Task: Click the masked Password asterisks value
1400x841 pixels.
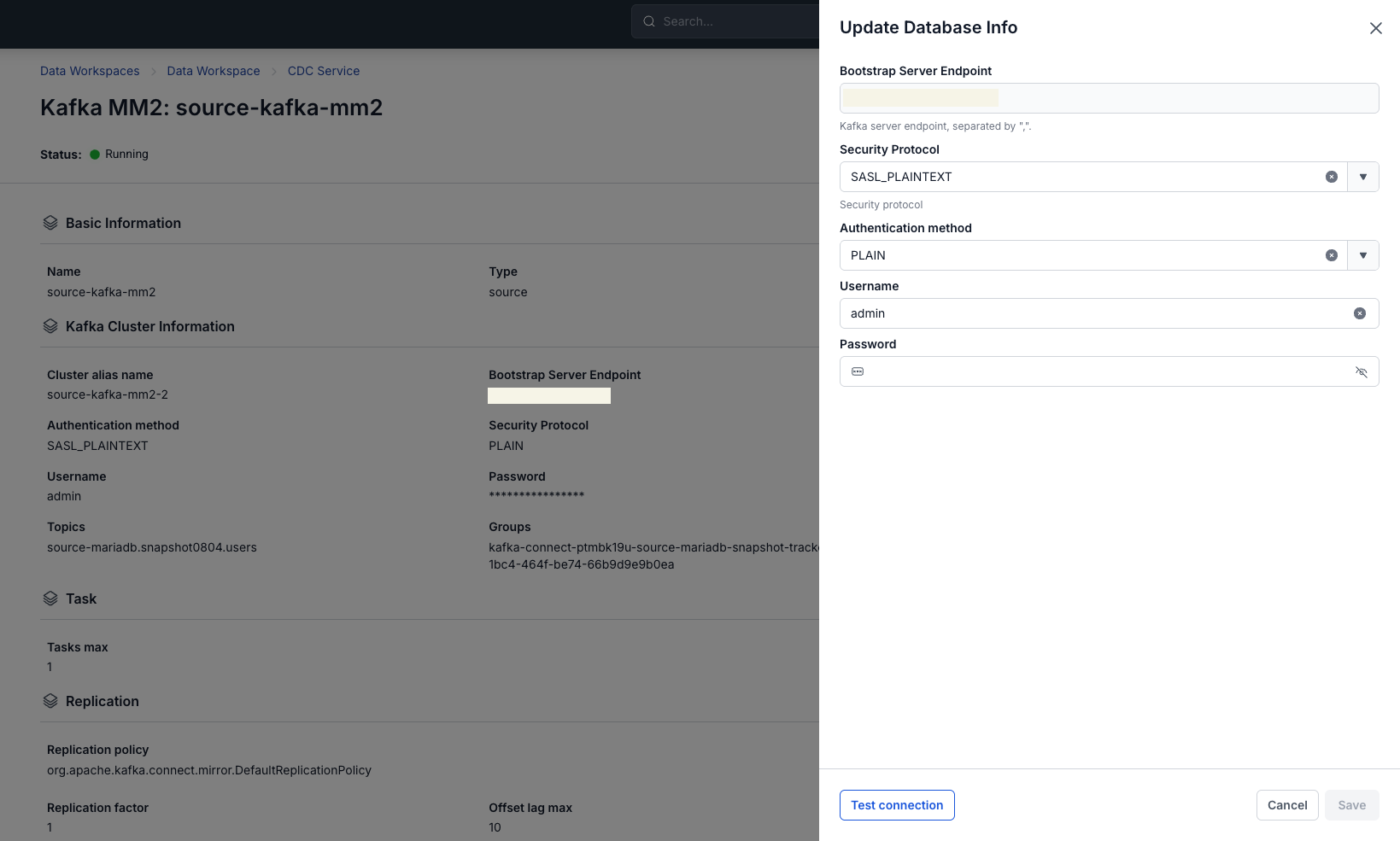Action: coord(536,496)
